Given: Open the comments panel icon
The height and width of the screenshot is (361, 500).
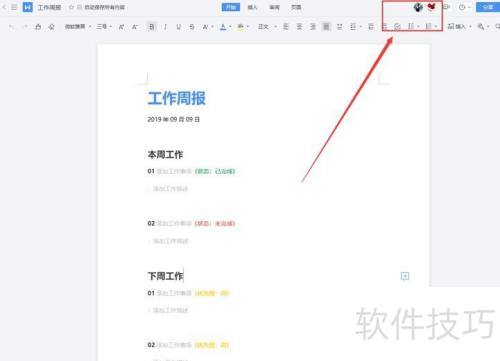Looking at the screenshot, I should (447, 7).
